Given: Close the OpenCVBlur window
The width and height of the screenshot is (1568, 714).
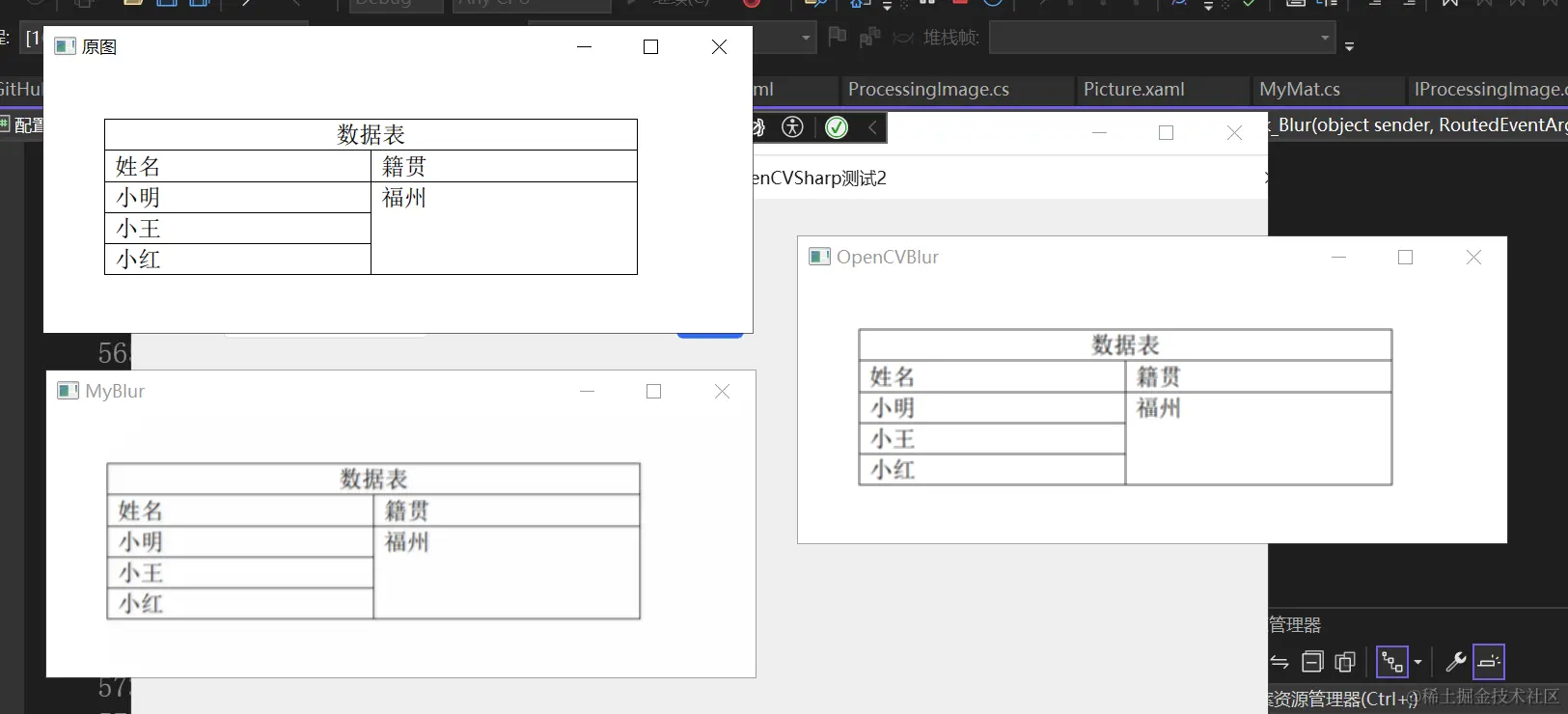Looking at the screenshot, I should [x=1473, y=257].
